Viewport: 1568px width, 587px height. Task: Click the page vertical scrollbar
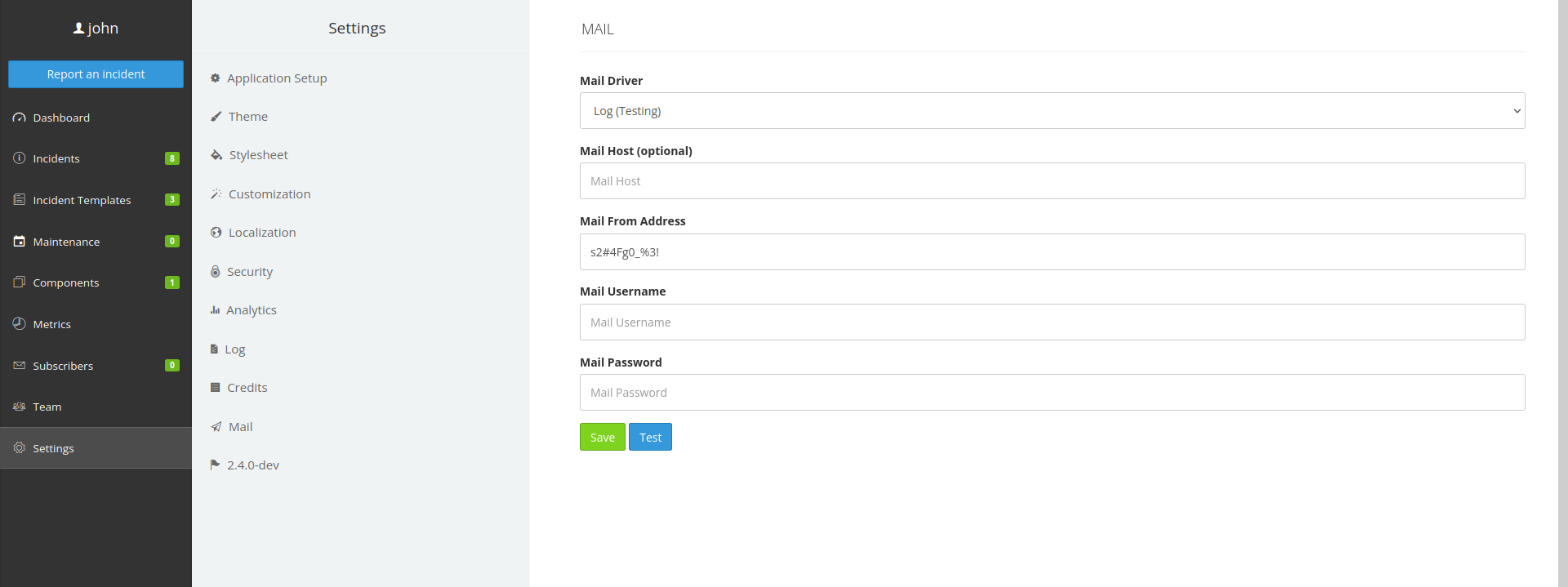point(1562,293)
